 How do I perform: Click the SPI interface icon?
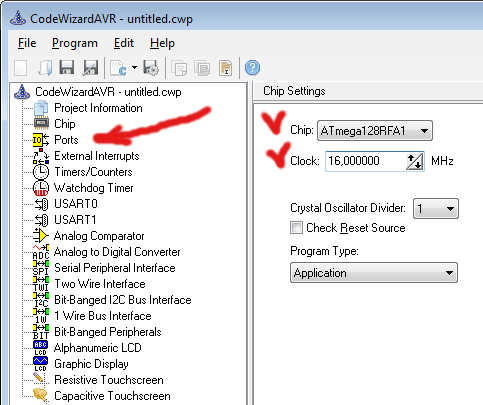point(41,268)
